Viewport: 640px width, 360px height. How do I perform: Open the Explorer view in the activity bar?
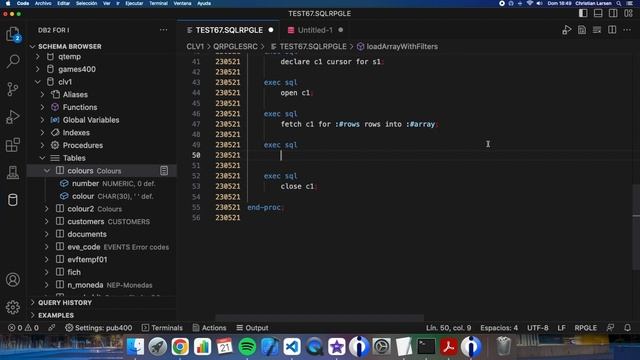point(13,34)
